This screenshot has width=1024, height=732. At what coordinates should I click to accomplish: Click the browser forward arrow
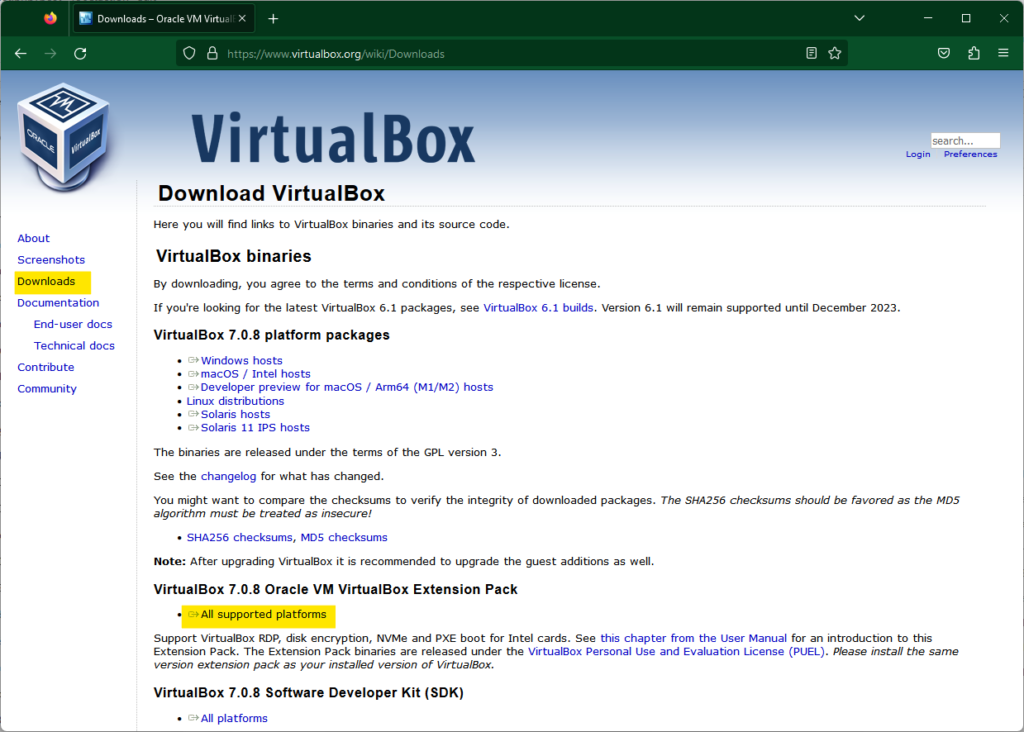coord(50,54)
